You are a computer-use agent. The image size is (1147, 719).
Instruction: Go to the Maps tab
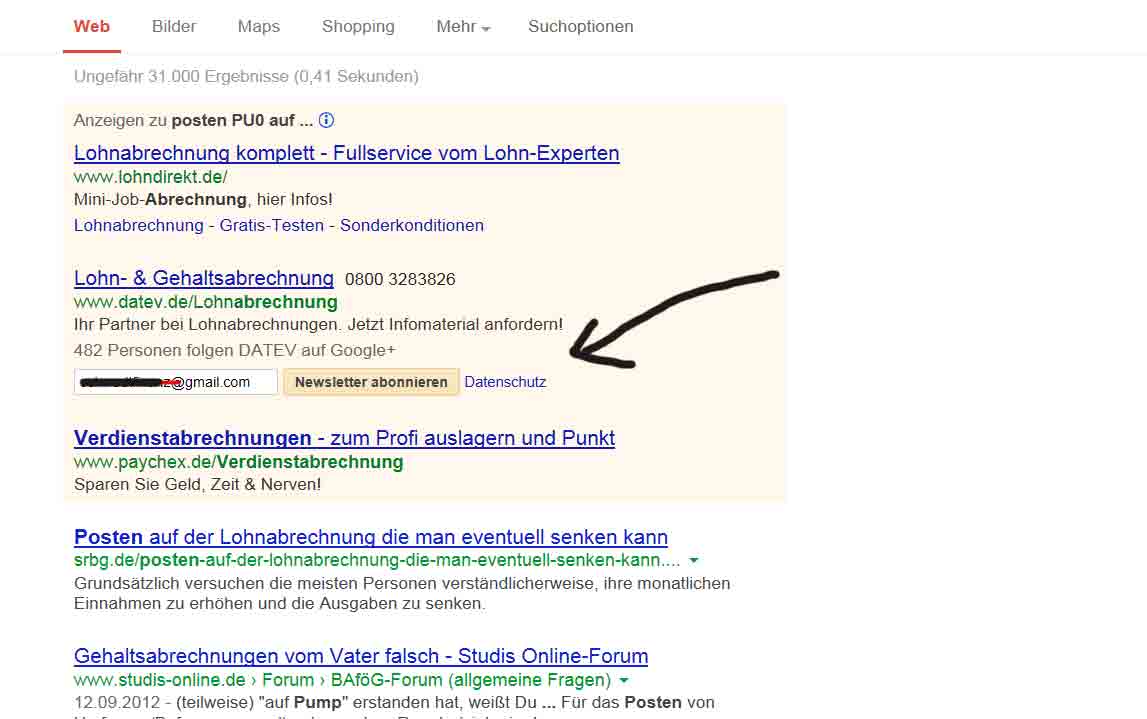pyautogui.click(x=259, y=26)
